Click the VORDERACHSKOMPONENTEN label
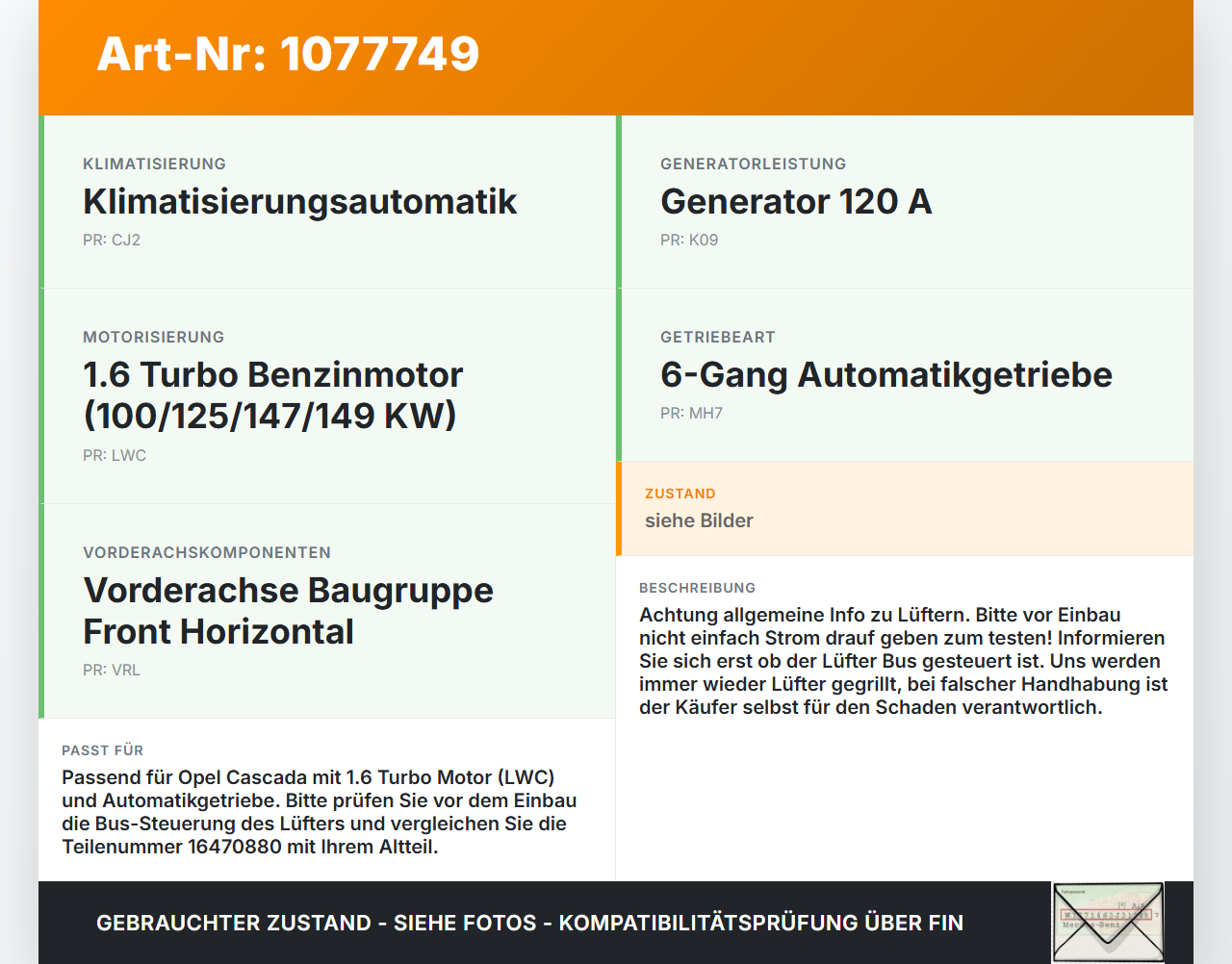The width and height of the screenshot is (1232, 964). tap(207, 553)
